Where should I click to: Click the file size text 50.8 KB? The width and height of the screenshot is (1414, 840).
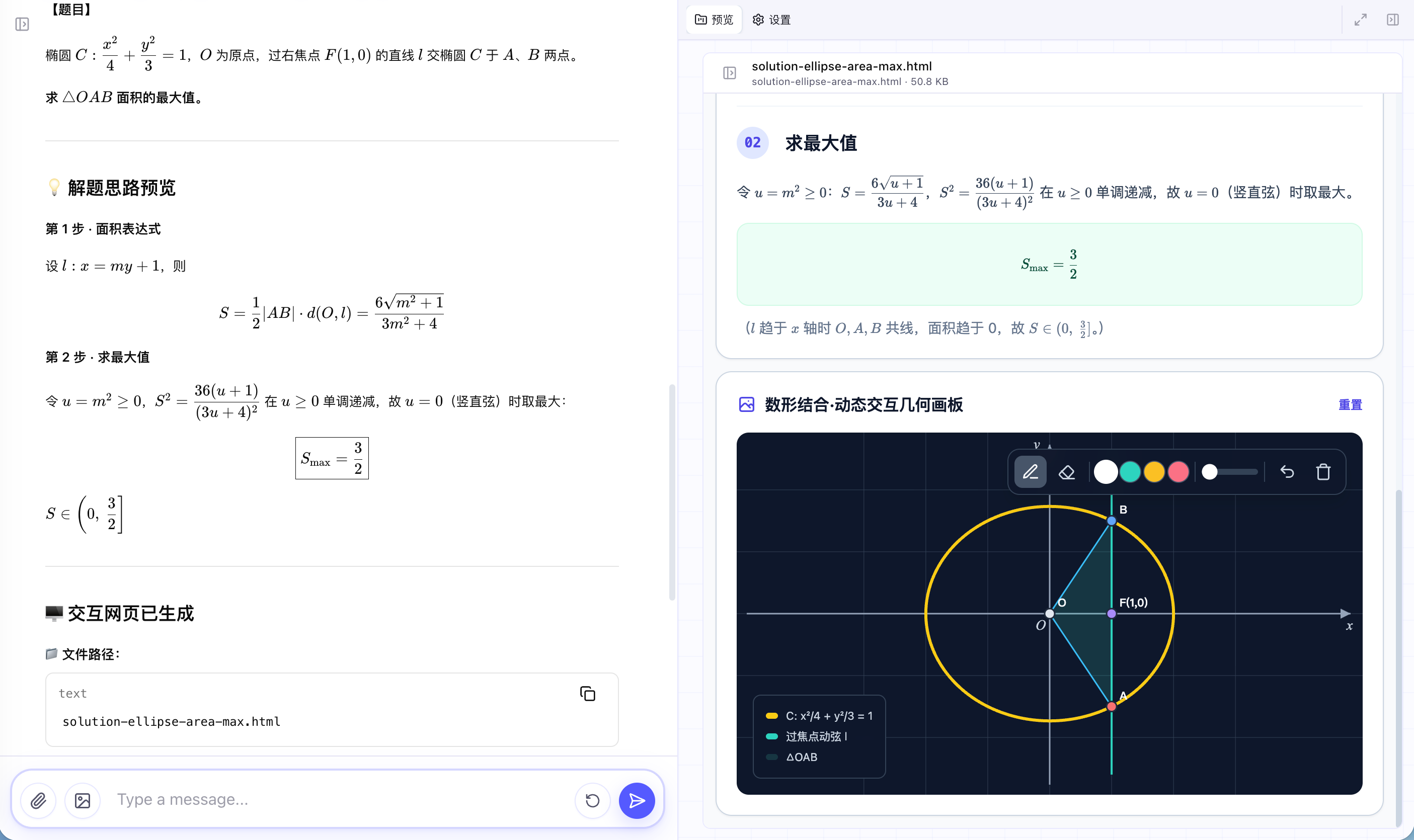[x=929, y=81]
